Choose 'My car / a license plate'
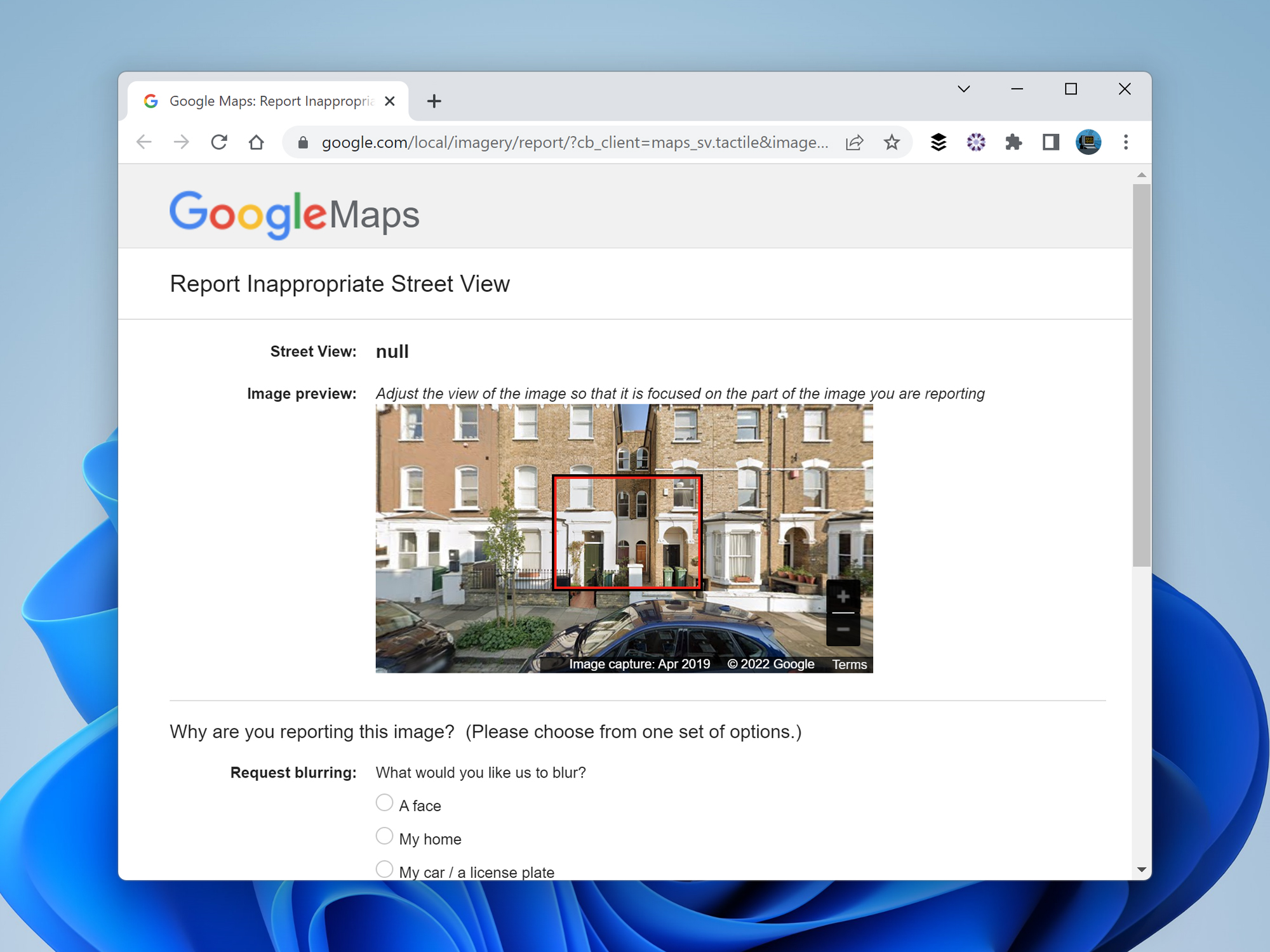 (384, 869)
